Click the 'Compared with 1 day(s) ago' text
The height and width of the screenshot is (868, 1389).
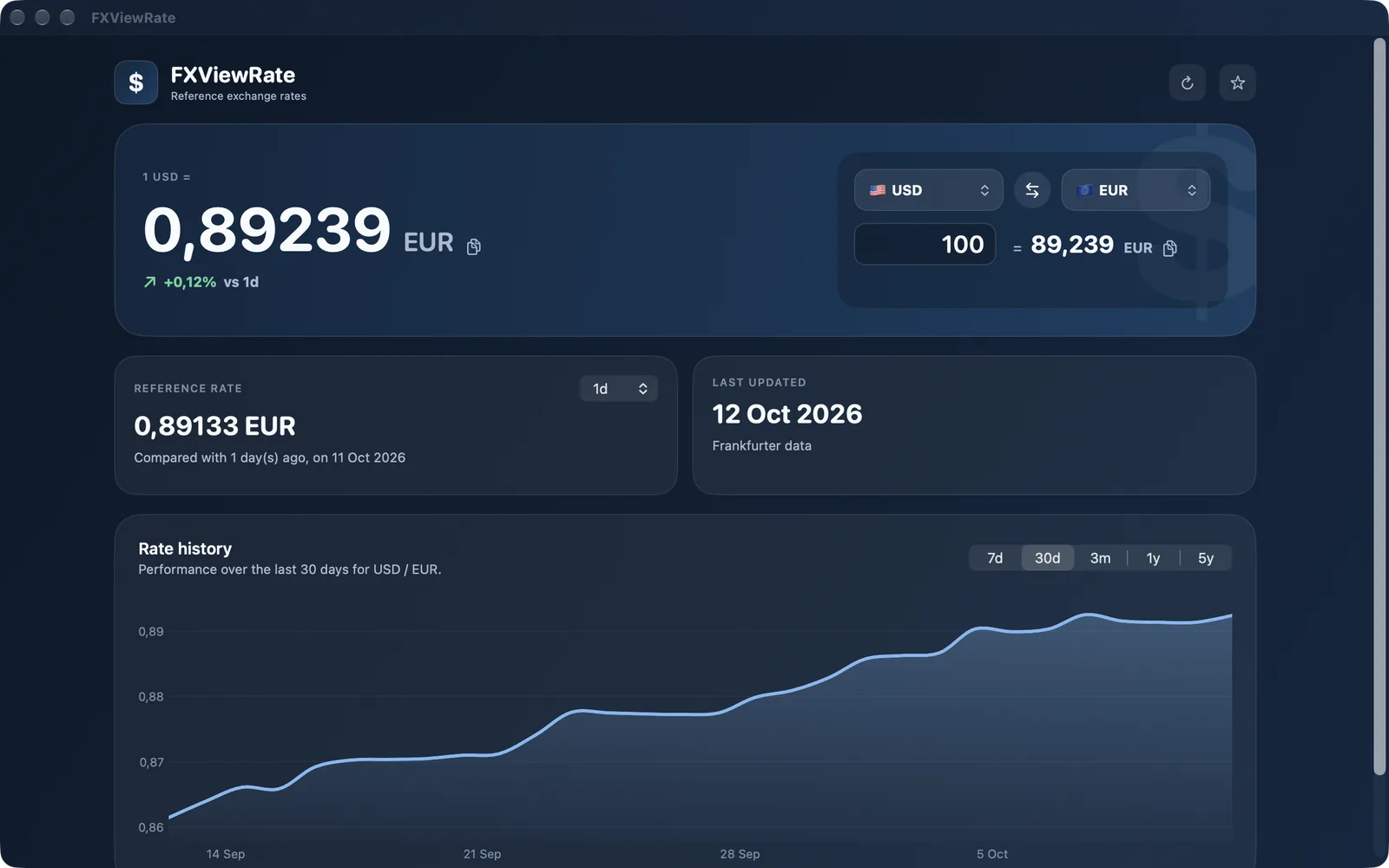coord(269,457)
